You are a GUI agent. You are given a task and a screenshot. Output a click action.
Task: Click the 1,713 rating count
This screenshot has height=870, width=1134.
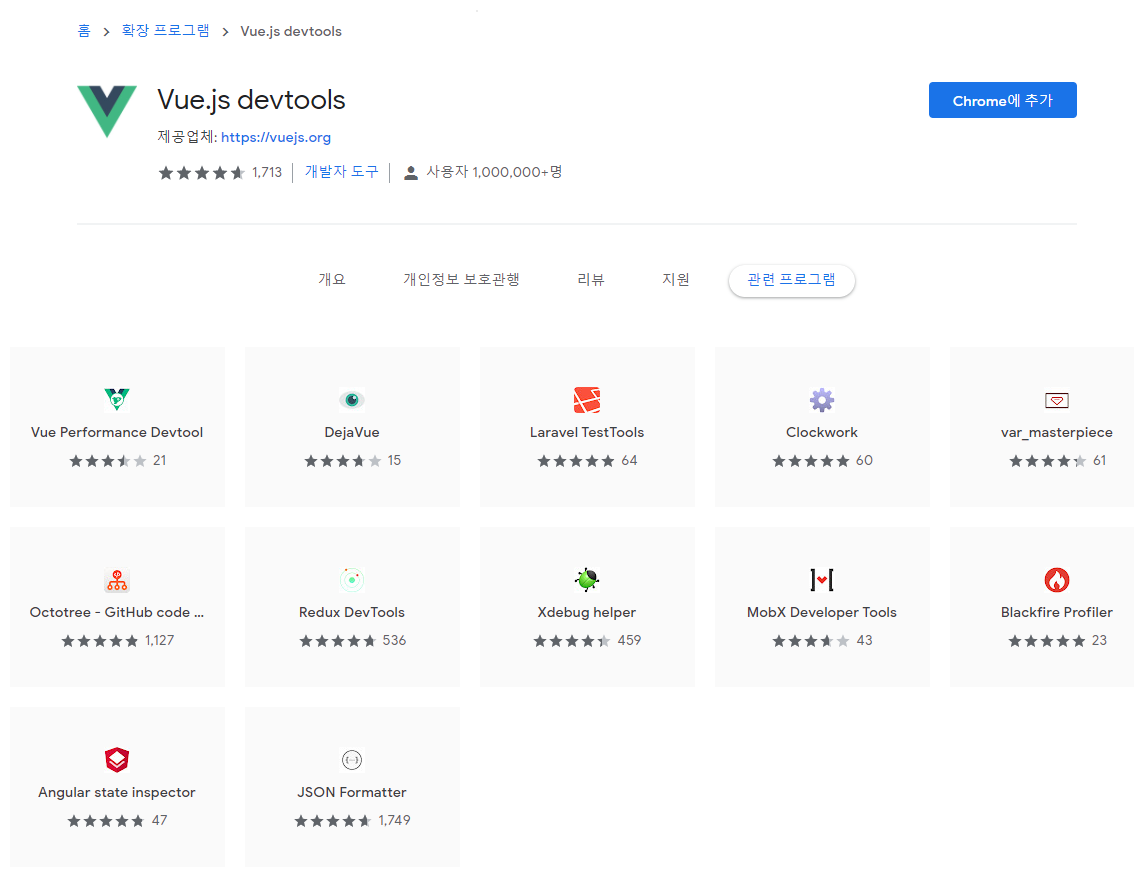(x=267, y=173)
